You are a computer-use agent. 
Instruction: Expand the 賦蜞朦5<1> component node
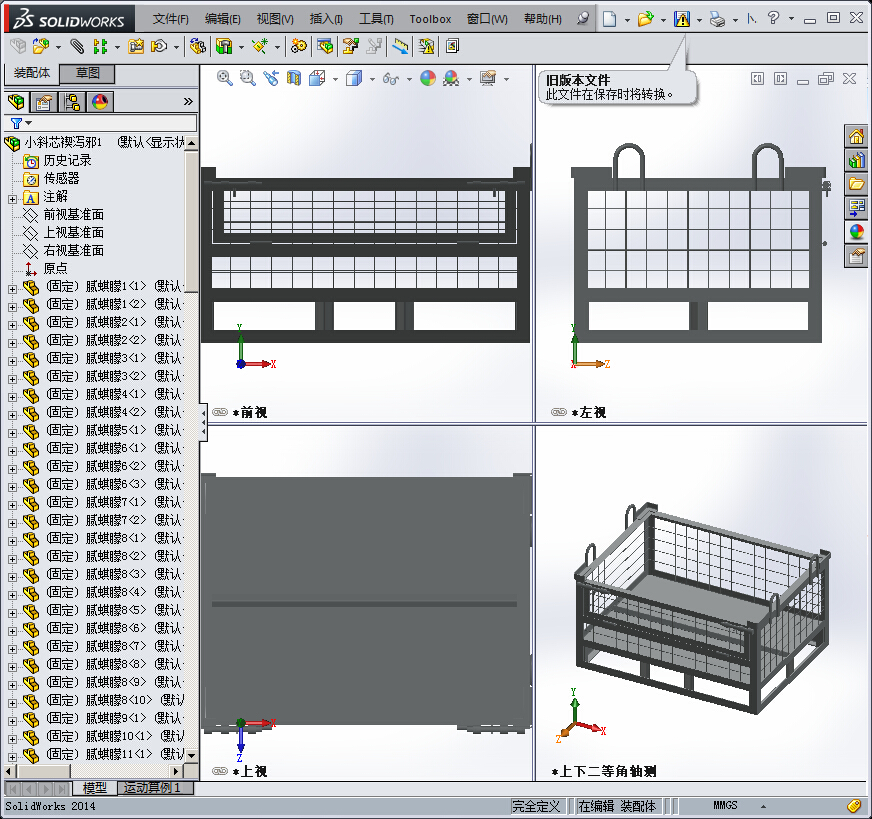click(12, 433)
